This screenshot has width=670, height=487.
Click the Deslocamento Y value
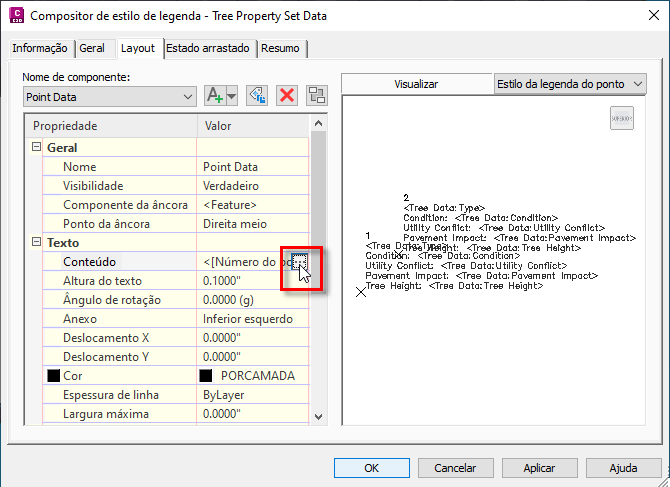(x=253, y=357)
